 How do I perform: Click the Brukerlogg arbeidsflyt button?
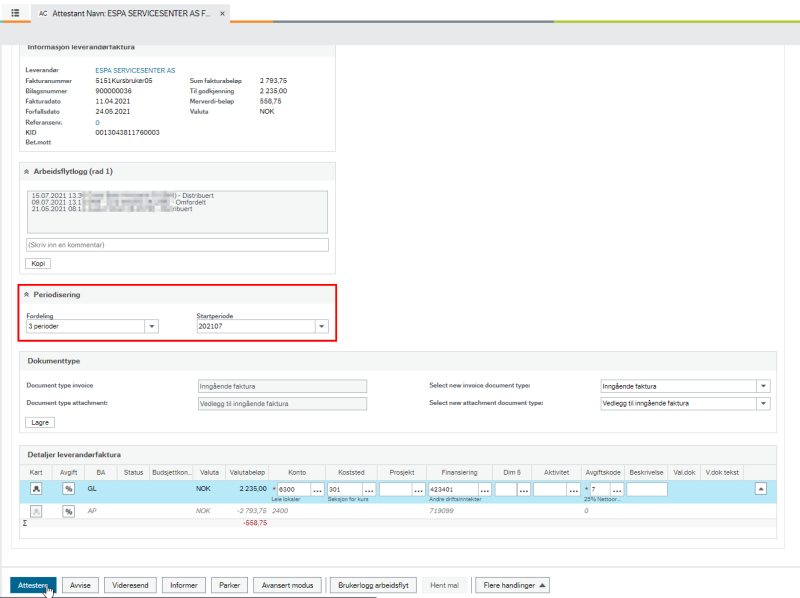373,585
